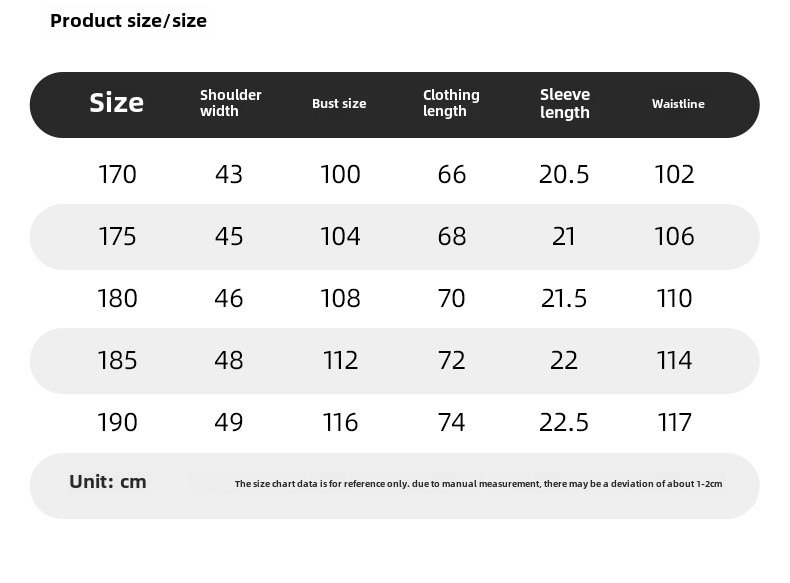This screenshot has height=583, width=790.
Task: Select the Sleeve length header
Action: 565,103
